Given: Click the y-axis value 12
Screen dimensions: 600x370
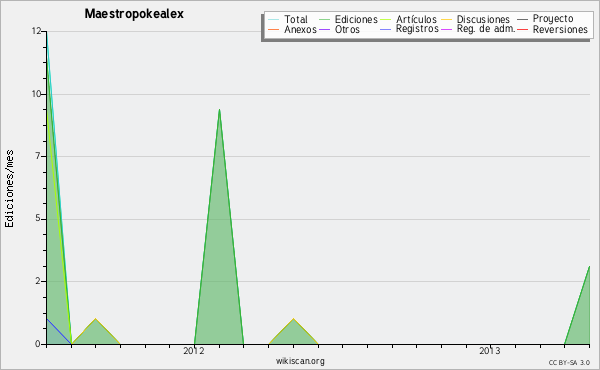Looking at the screenshot, I should 36,31.
